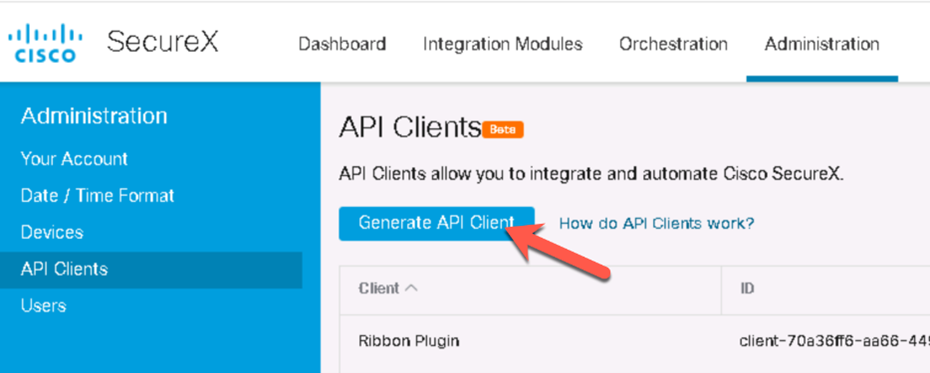Screen dimensions: 930x373
Task: Click the Cisco logo
Action: (44, 43)
